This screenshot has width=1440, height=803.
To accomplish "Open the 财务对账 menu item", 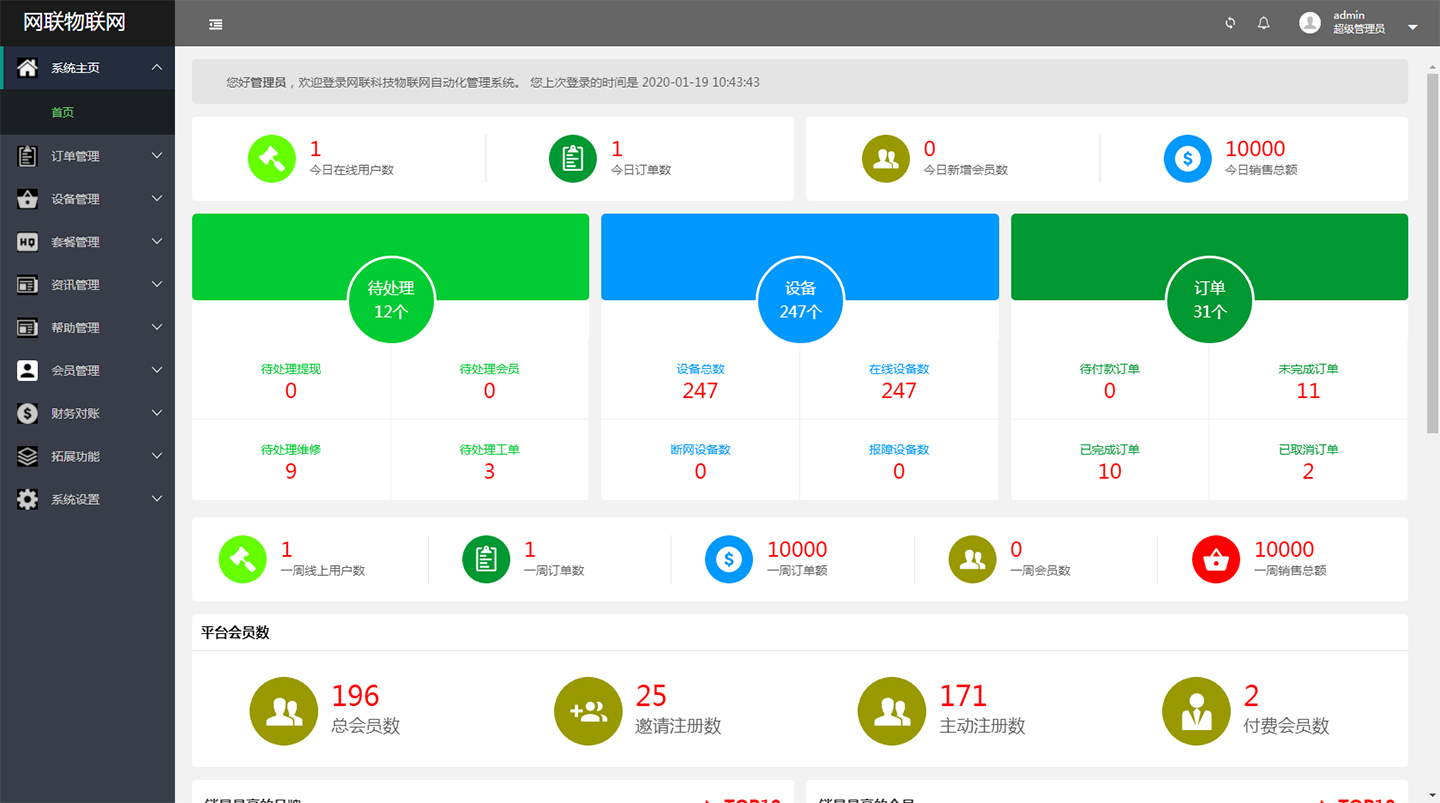I will click(x=76, y=413).
